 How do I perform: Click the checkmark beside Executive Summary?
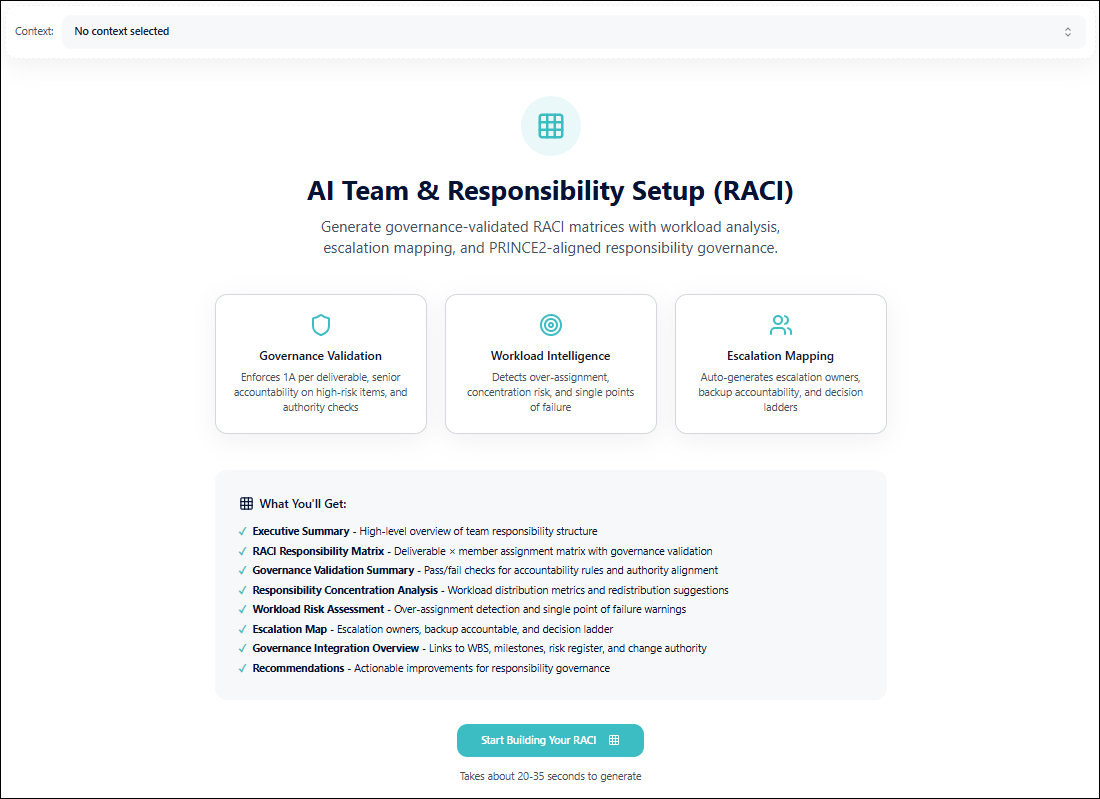click(x=241, y=531)
